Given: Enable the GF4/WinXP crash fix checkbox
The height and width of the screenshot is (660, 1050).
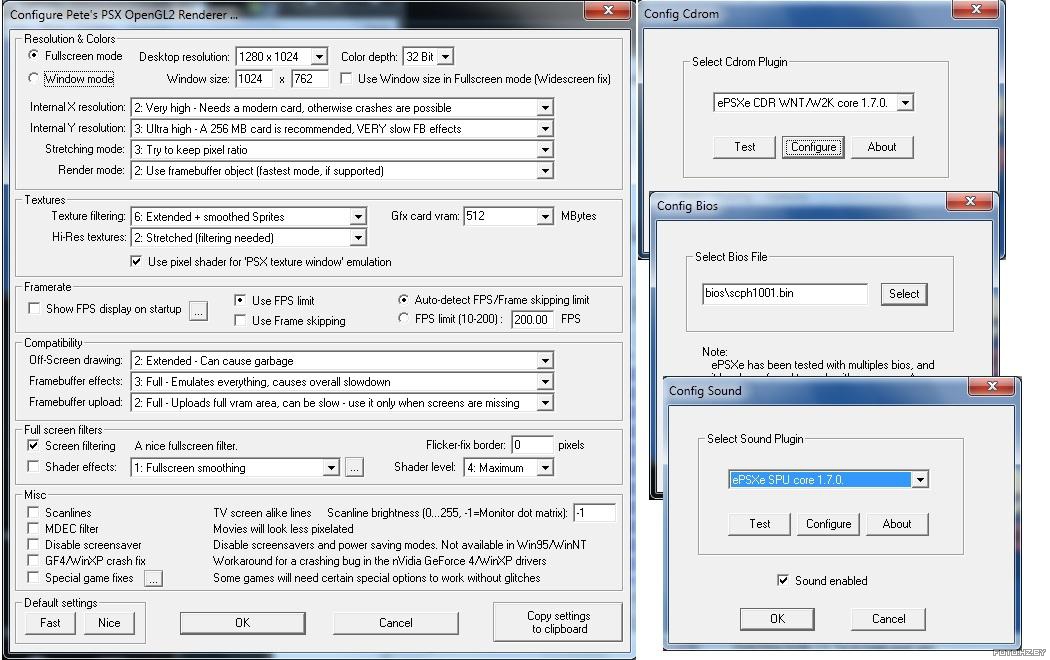Looking at the screenshot, I should [x=33, y=560].
